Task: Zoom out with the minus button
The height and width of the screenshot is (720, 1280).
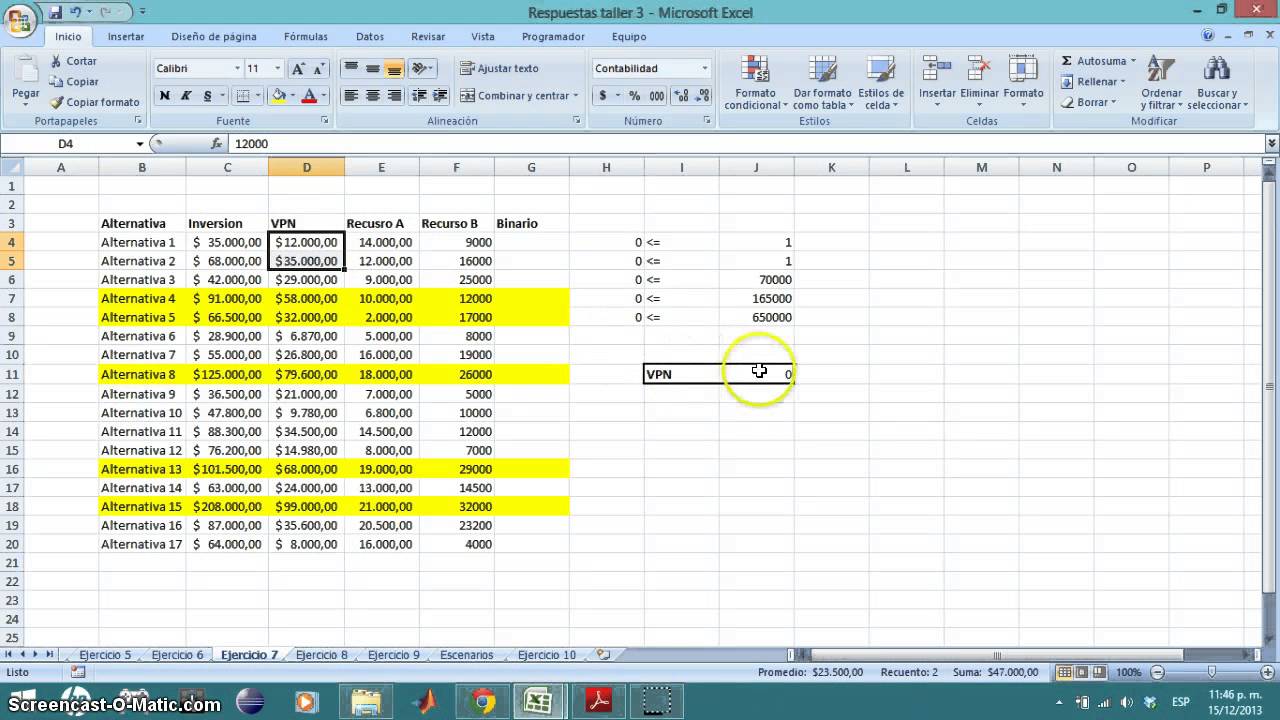Action: click(1157, 672)
